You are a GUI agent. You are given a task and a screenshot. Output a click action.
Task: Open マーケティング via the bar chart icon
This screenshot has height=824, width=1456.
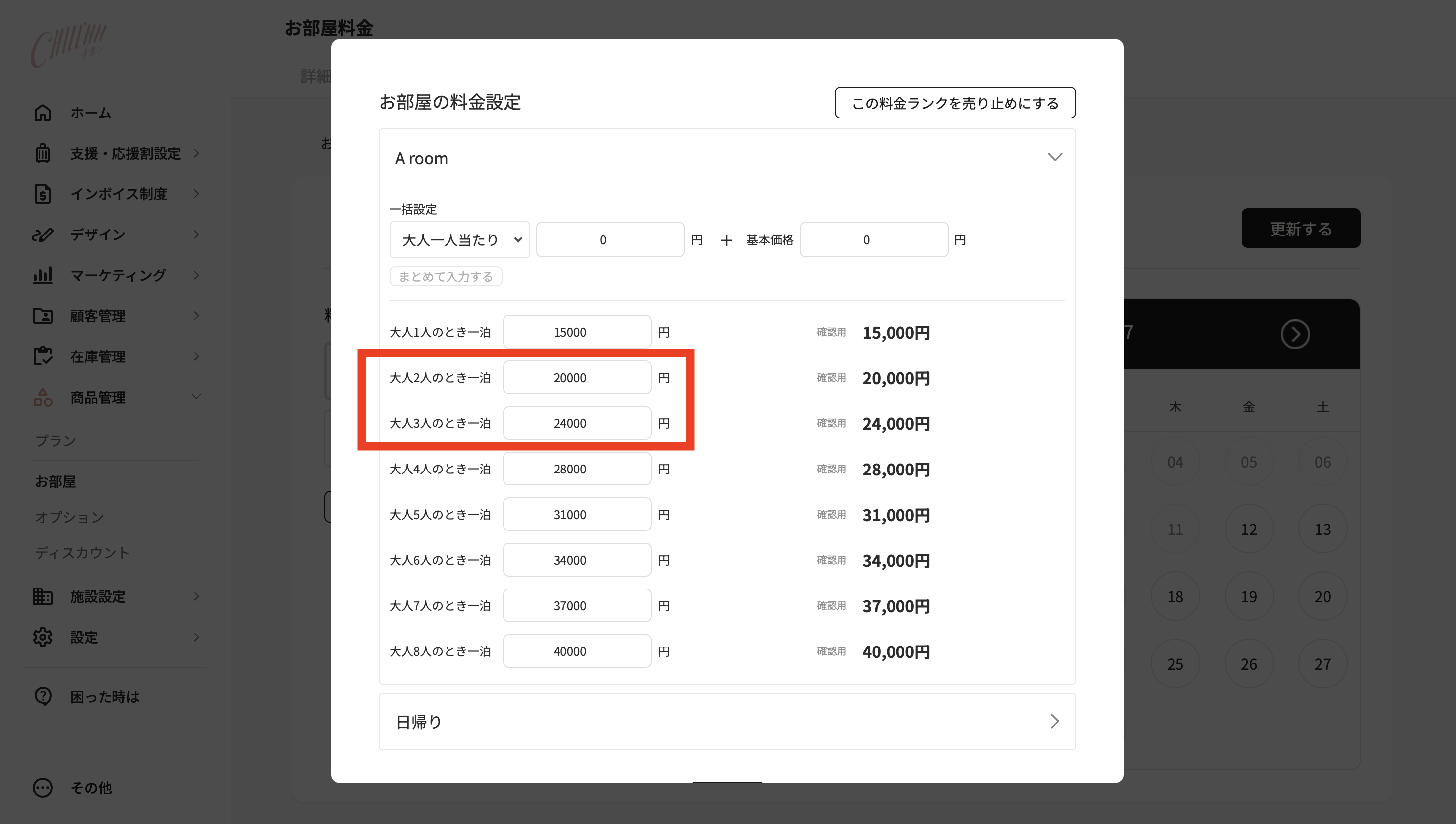(43, 275)
